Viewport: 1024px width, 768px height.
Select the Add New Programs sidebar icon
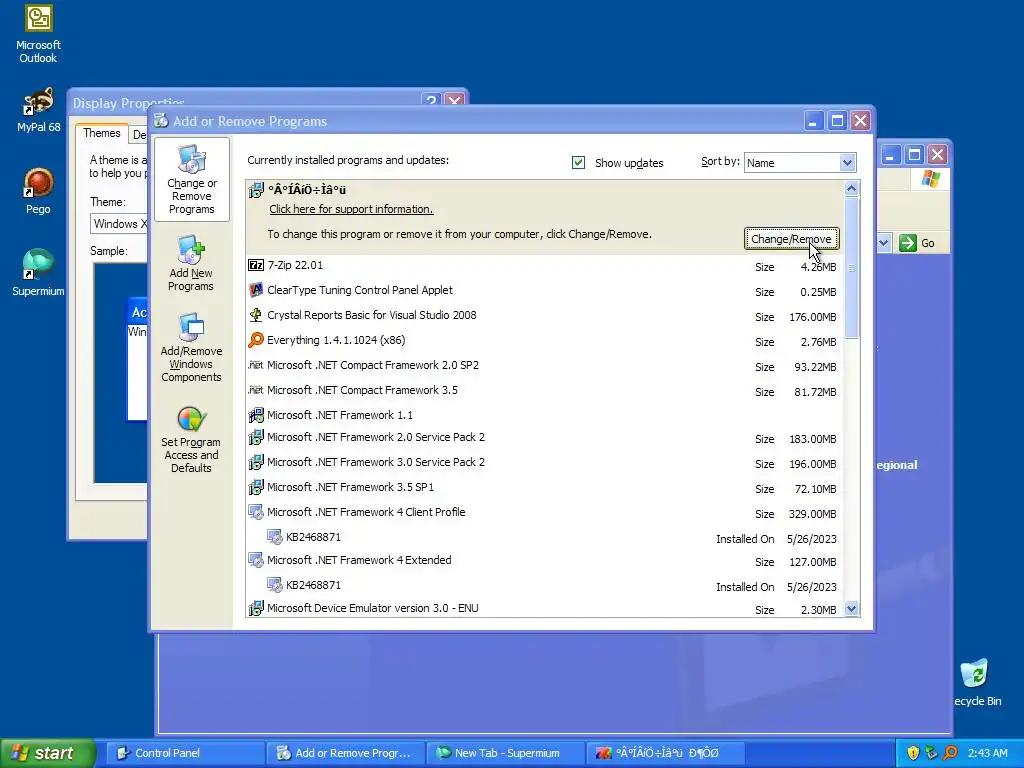pyautogui.click(x=191, y=250)
